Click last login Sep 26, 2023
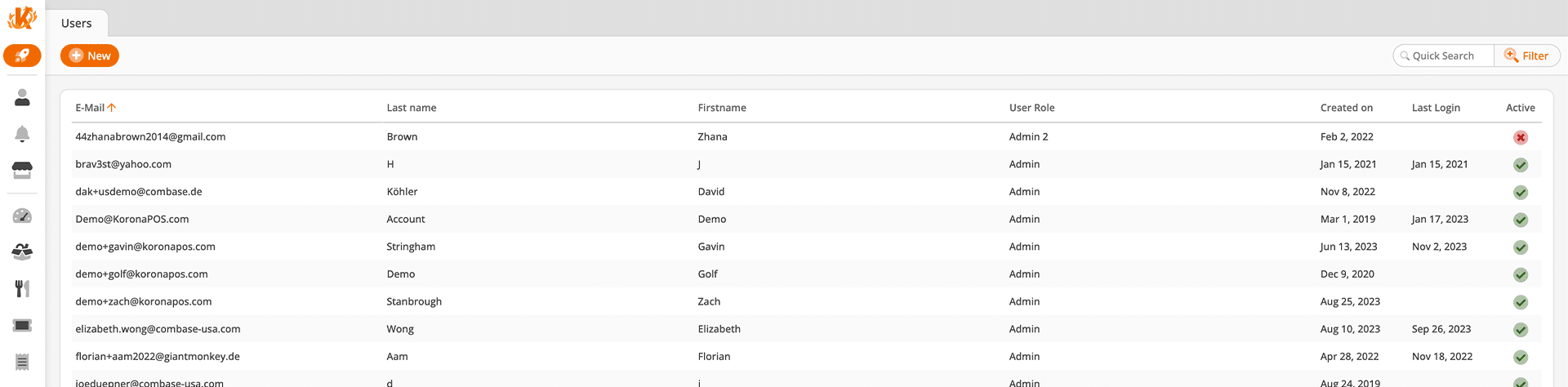This screenshot has height=387, width=1568. click(1441, 329)
